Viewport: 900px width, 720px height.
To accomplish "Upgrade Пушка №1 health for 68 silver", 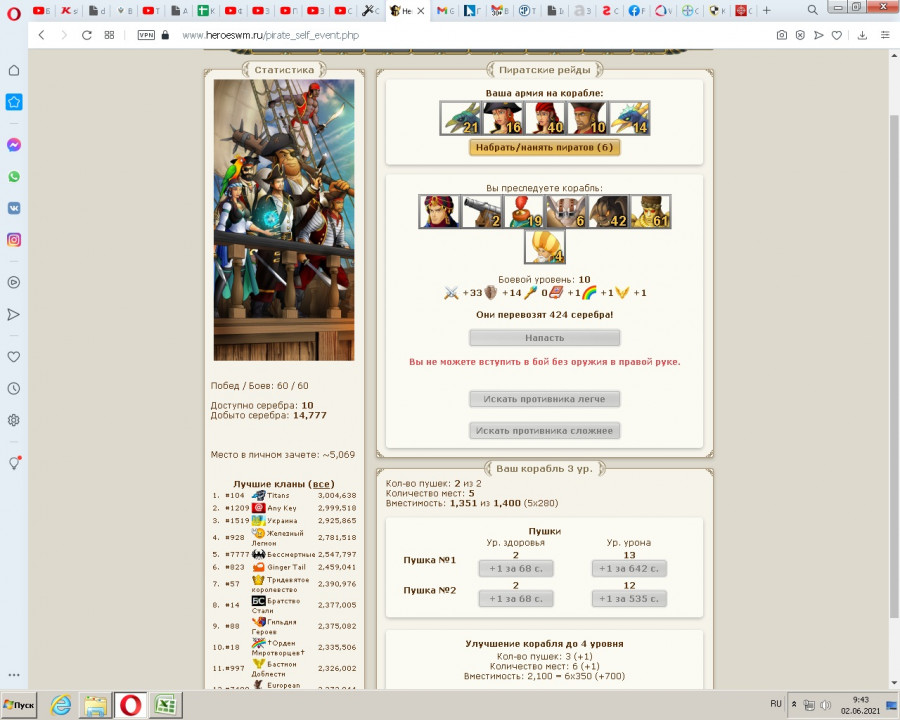I will (x=516, y=568).
